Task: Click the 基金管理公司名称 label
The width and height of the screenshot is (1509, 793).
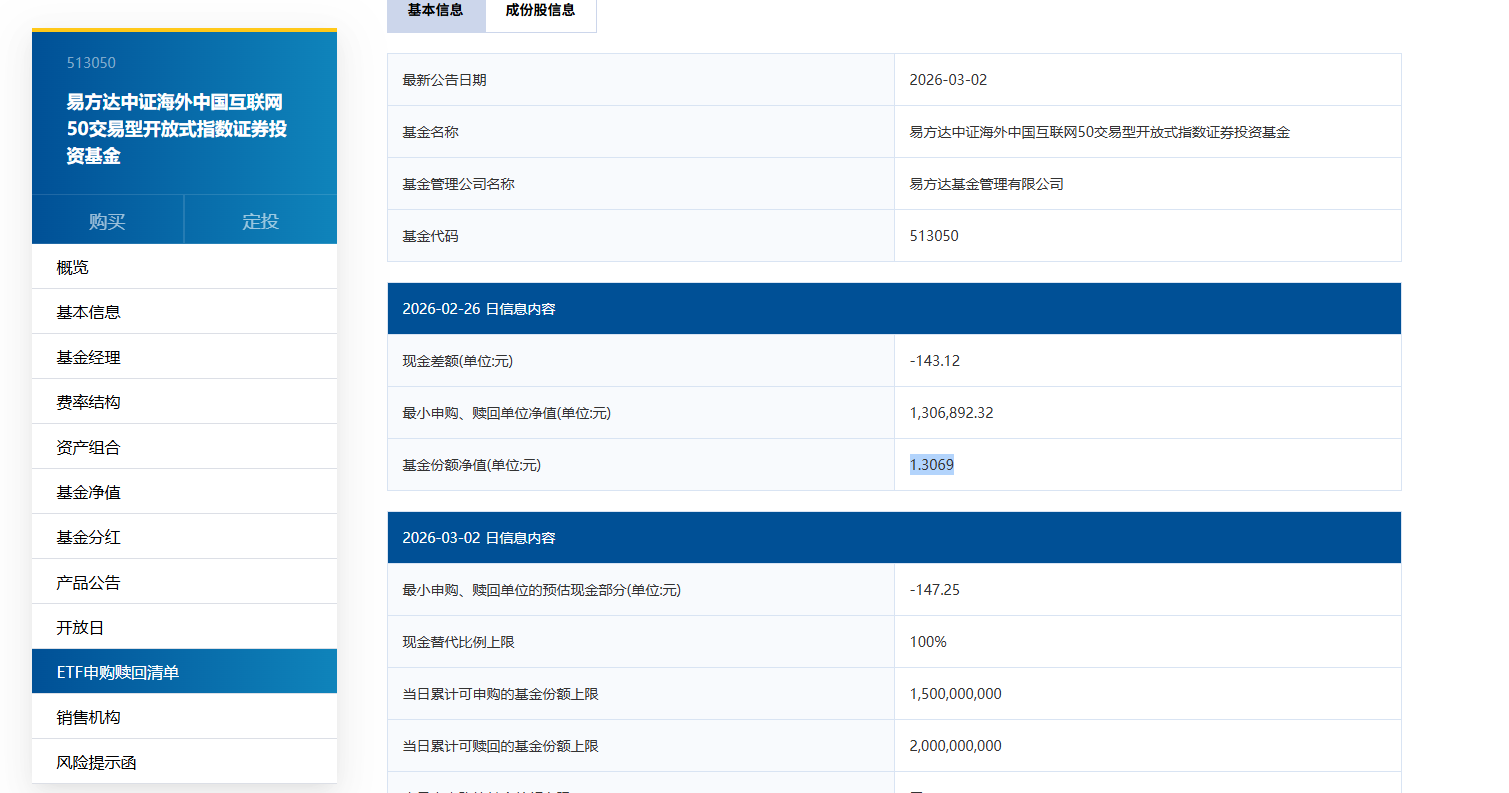Action: pyautogui.click(x=458, y=184)
